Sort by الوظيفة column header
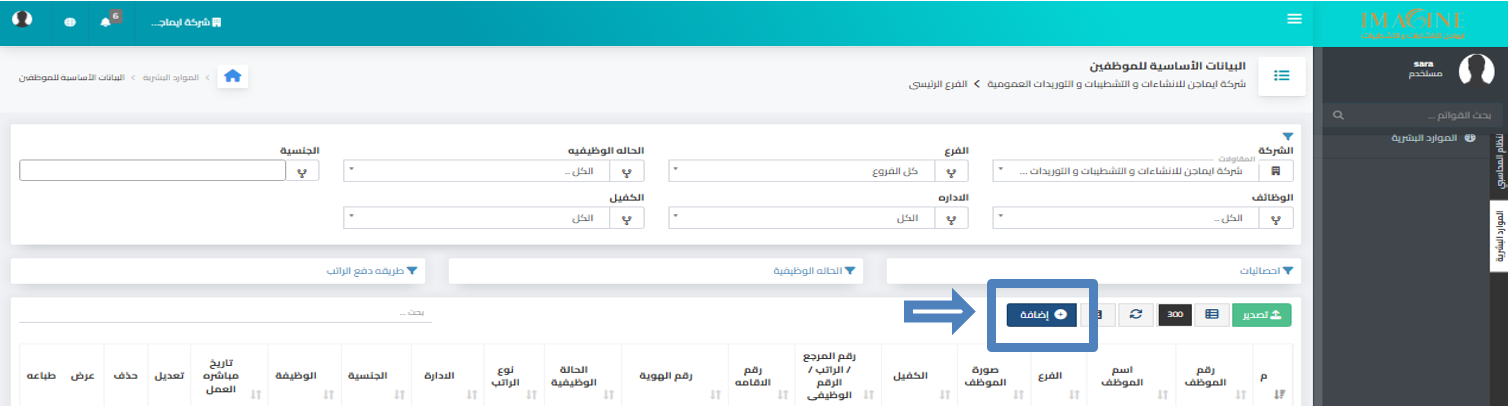 304,375
